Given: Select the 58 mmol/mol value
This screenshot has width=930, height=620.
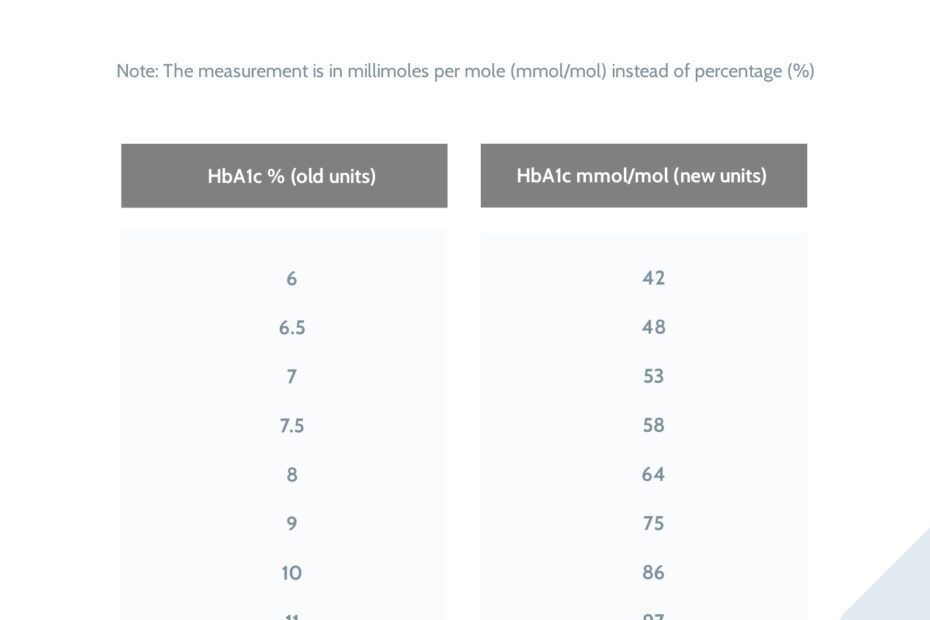Looking at the screenshot, I should click(654, 426).
